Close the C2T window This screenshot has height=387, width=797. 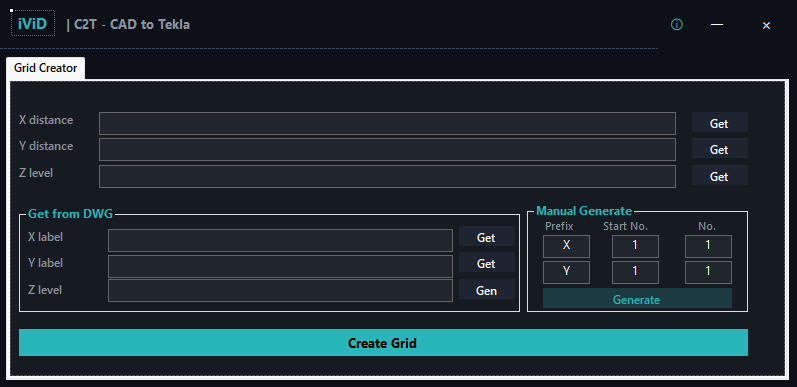pyautogui.click(x=767, y=25)
